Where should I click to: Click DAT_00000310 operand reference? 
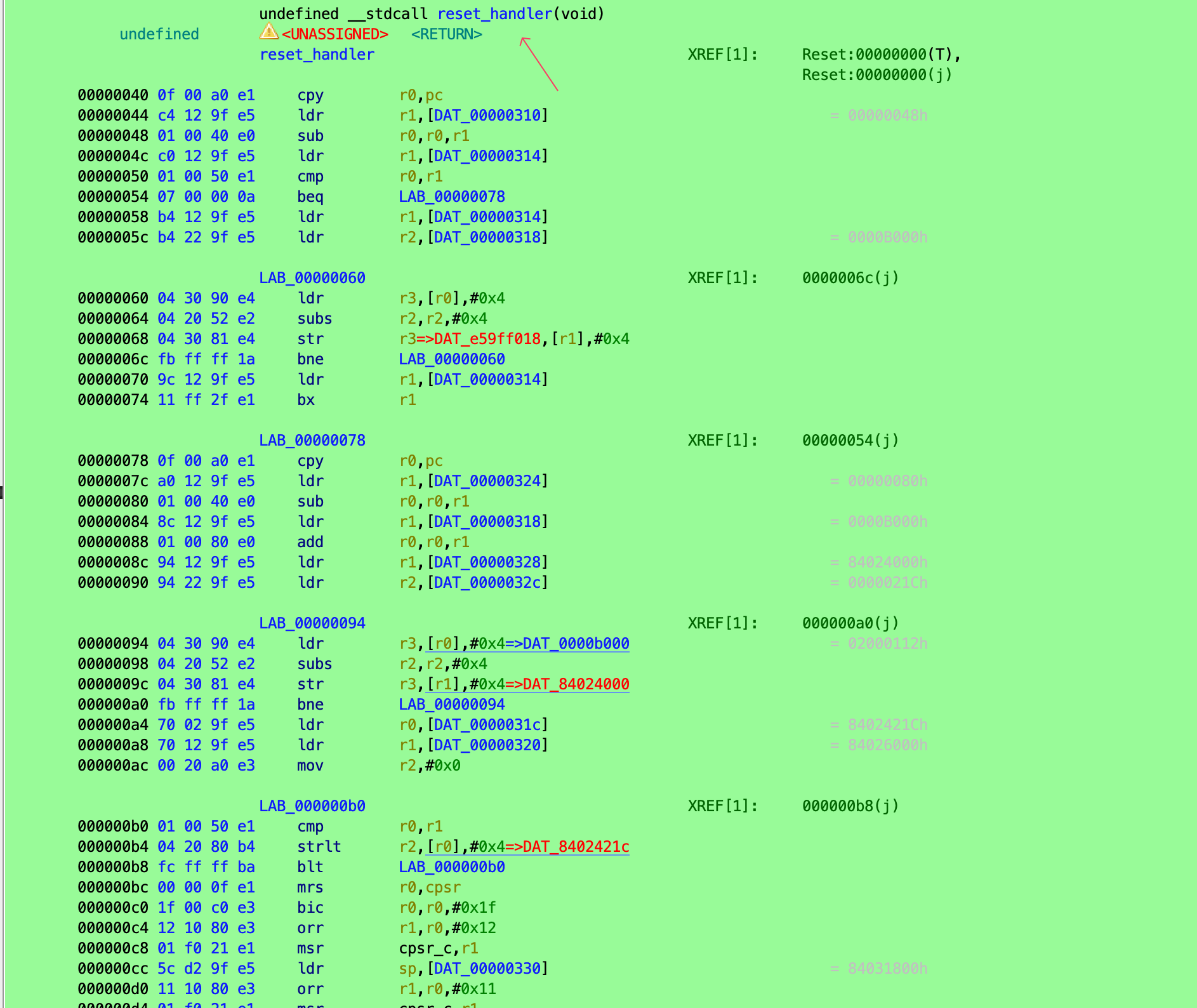[x=487, y=116]
